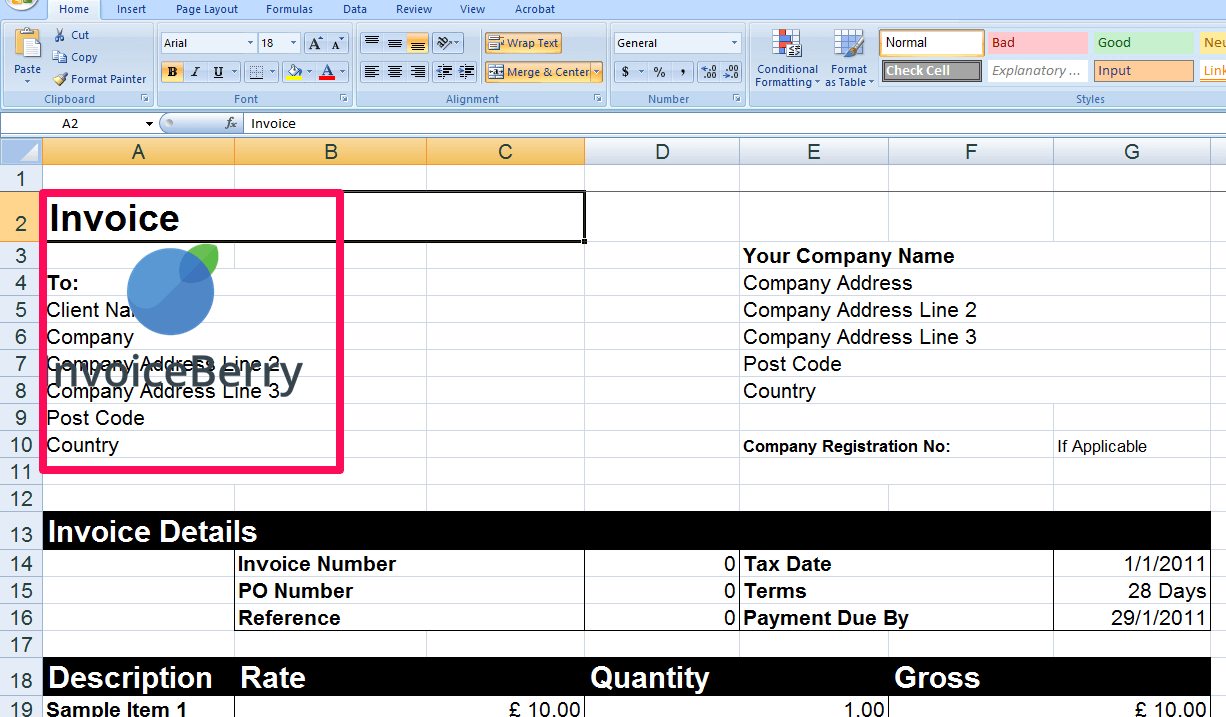Apply the Bad cell style
Image resolution: width=1226 pixels, height=717 pixels.
pyautogui.click(x=1037, y=43)
